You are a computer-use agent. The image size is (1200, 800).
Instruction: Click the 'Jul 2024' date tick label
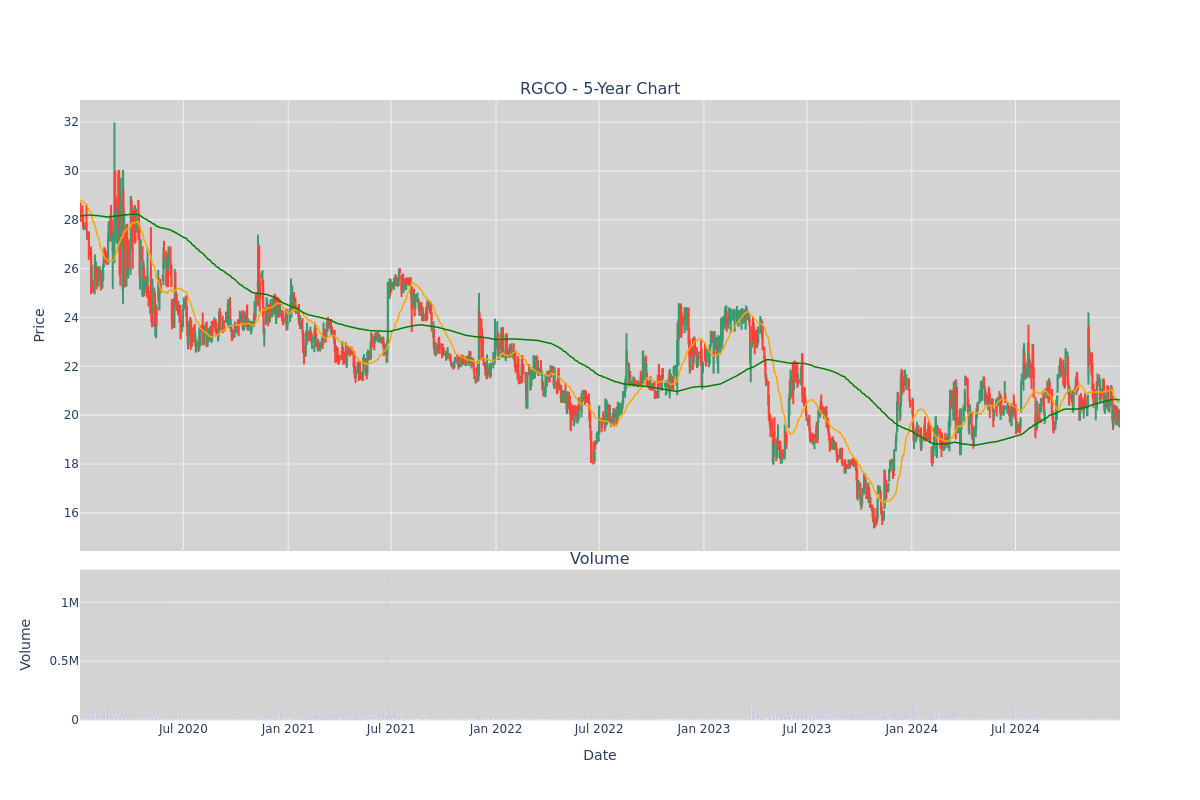pyautogui.click(x=1015, y=729)
